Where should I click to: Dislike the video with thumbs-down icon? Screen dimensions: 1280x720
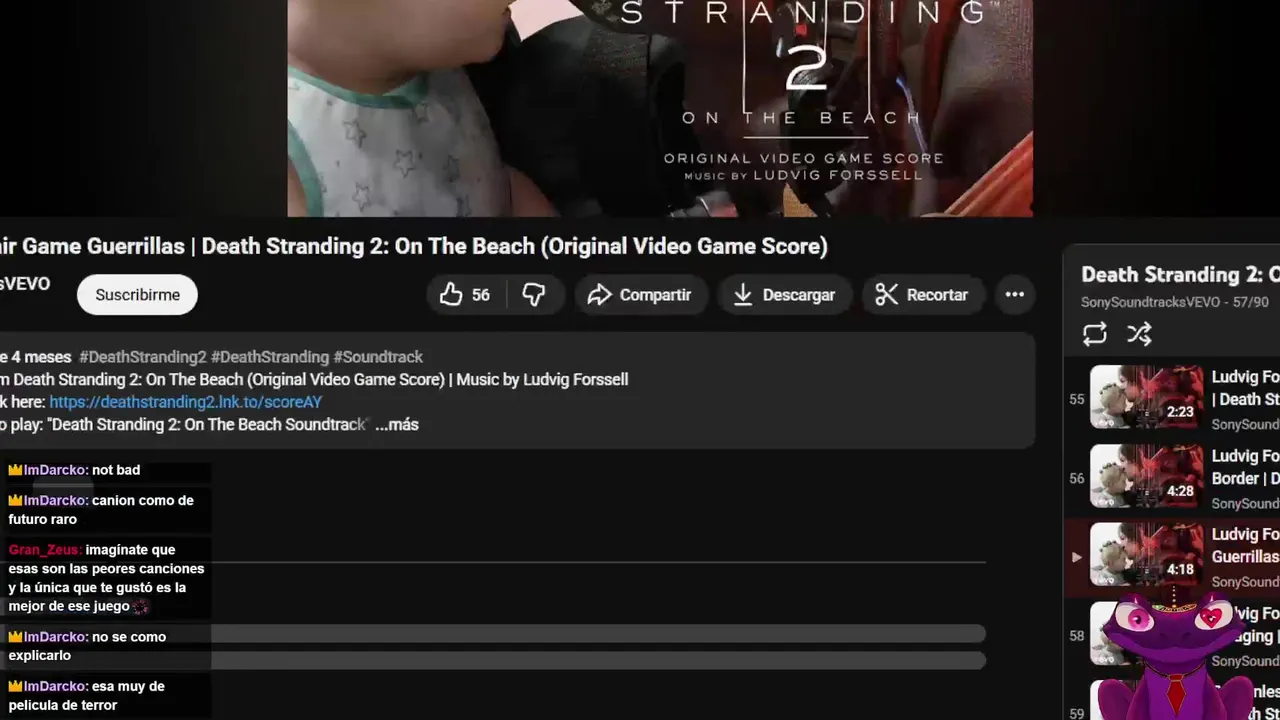[x=535, y=295]
